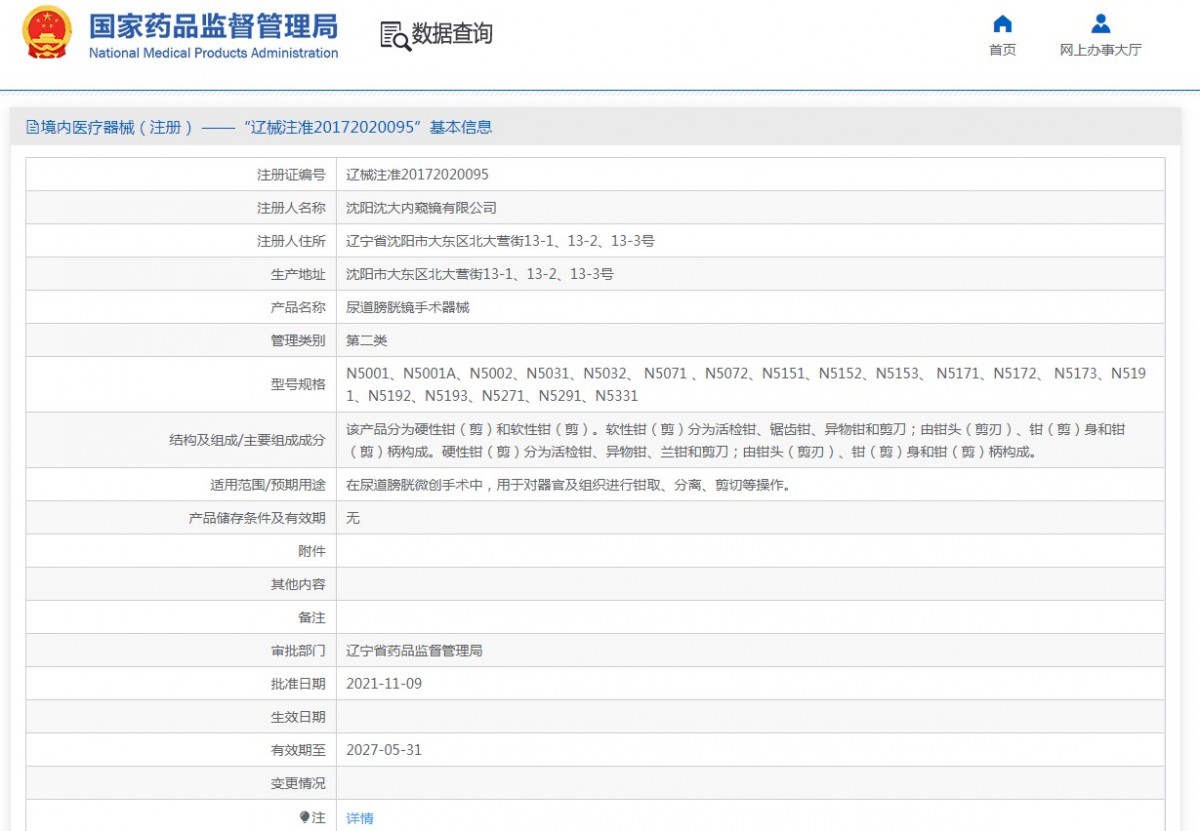
Task: Click the 型号规格 model list value
Action: [x=746, y=385]
